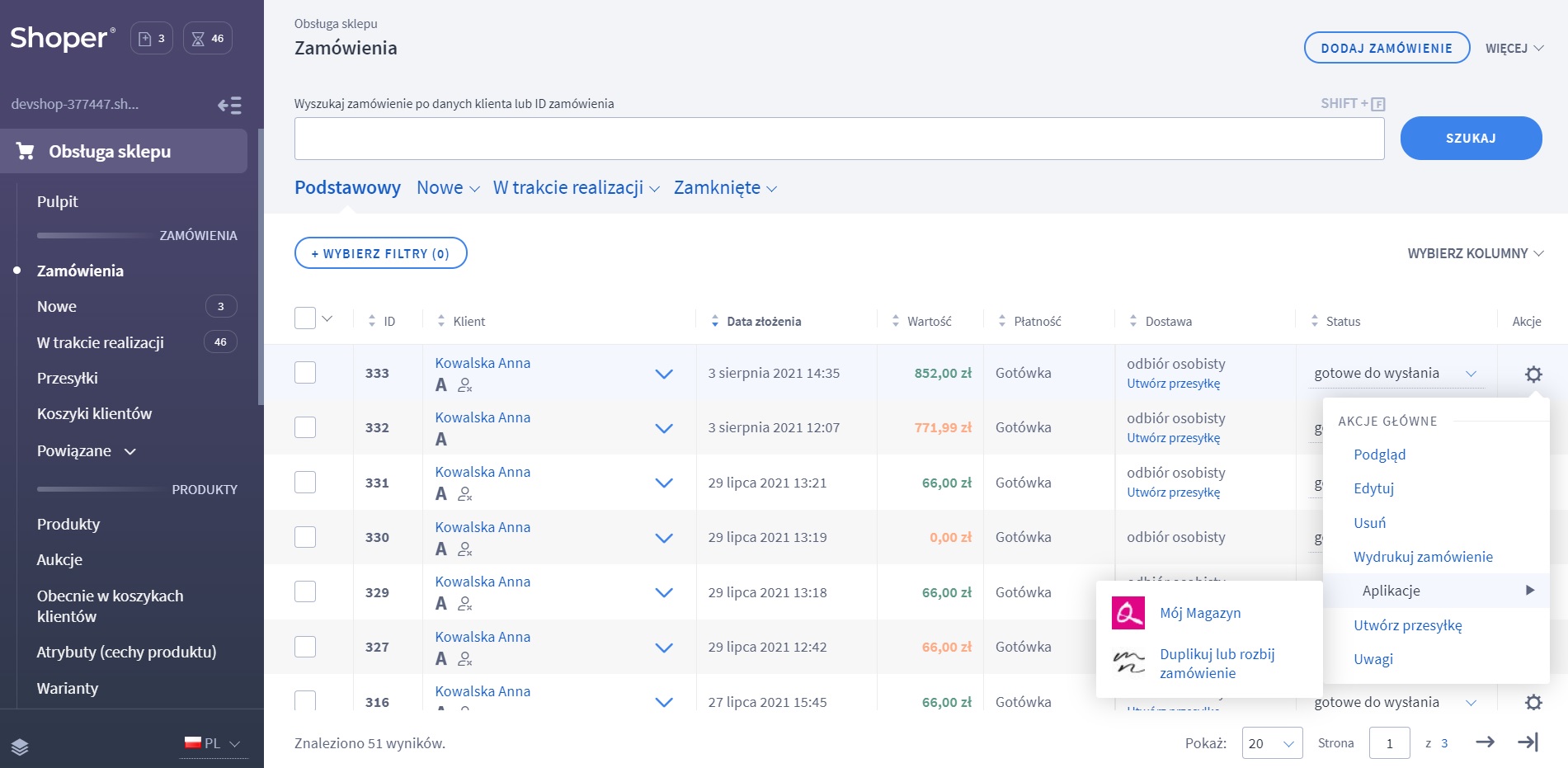
Task: Click the Polish flag language icon
Action: 193,742
